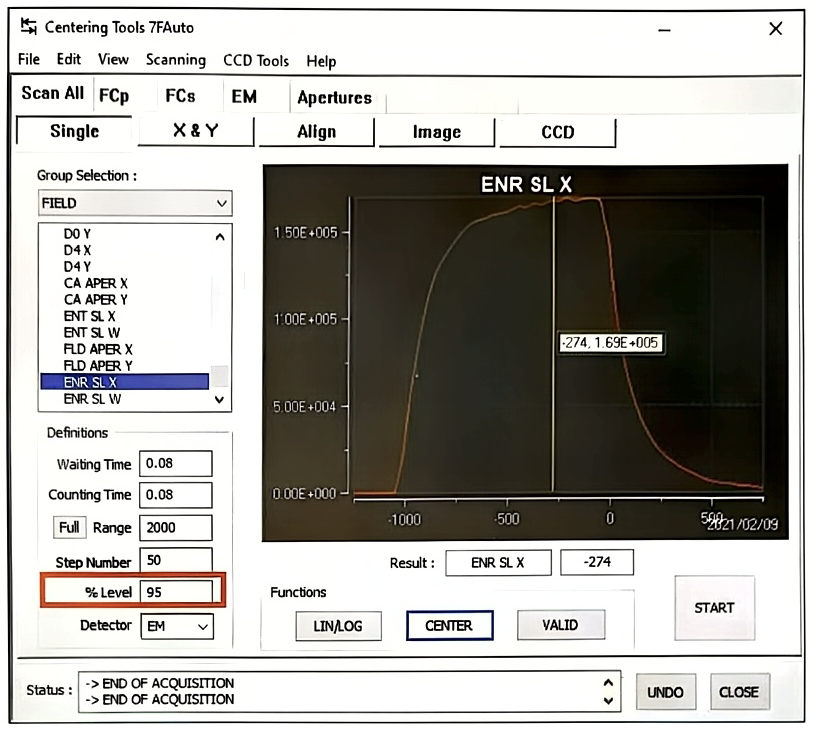
Task: Click the CENTER function button
Action: (x=449, y=626)
